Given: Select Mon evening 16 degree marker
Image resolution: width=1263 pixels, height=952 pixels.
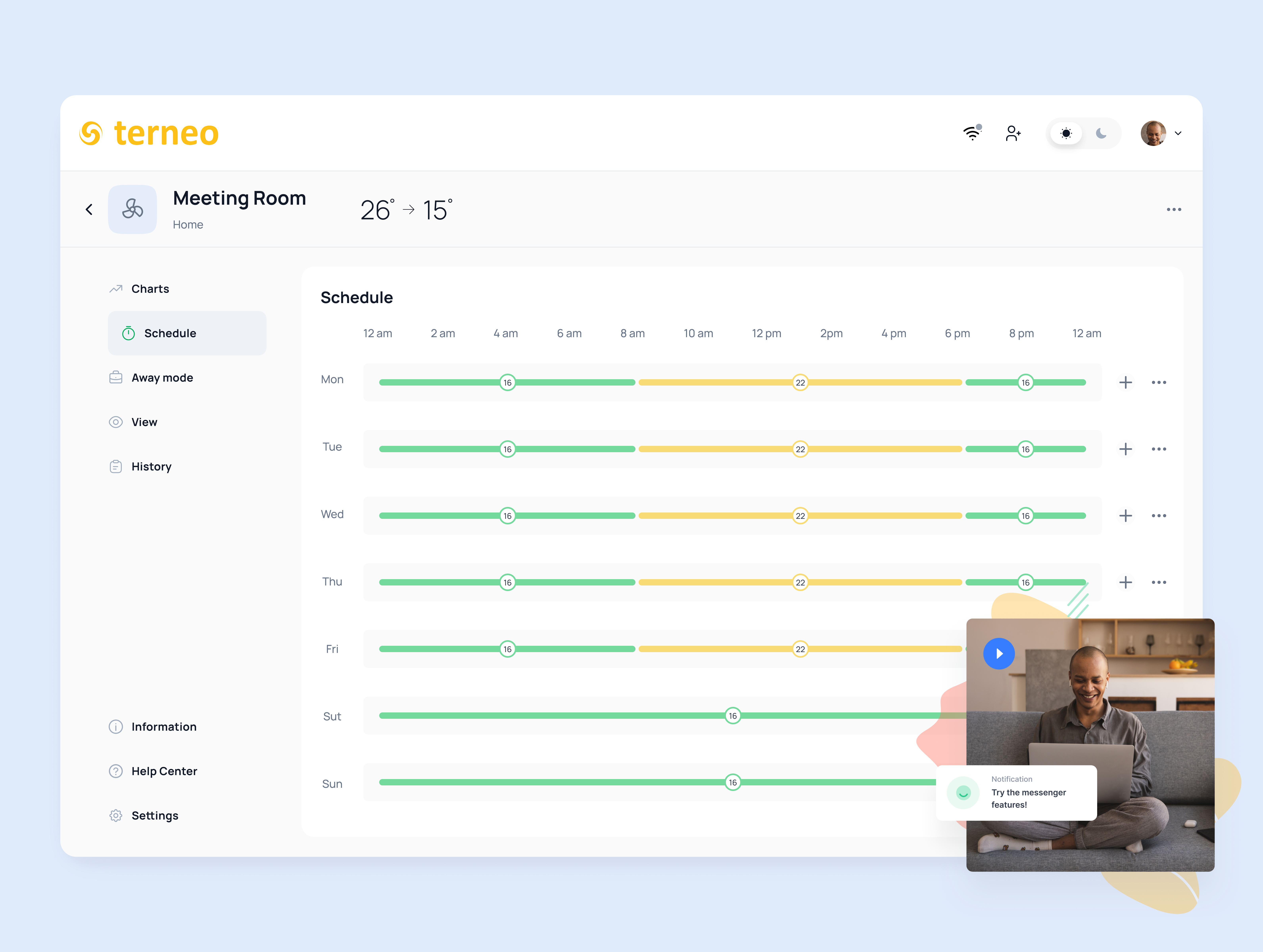Looking at the screenshot, I should coord(1025,383).
